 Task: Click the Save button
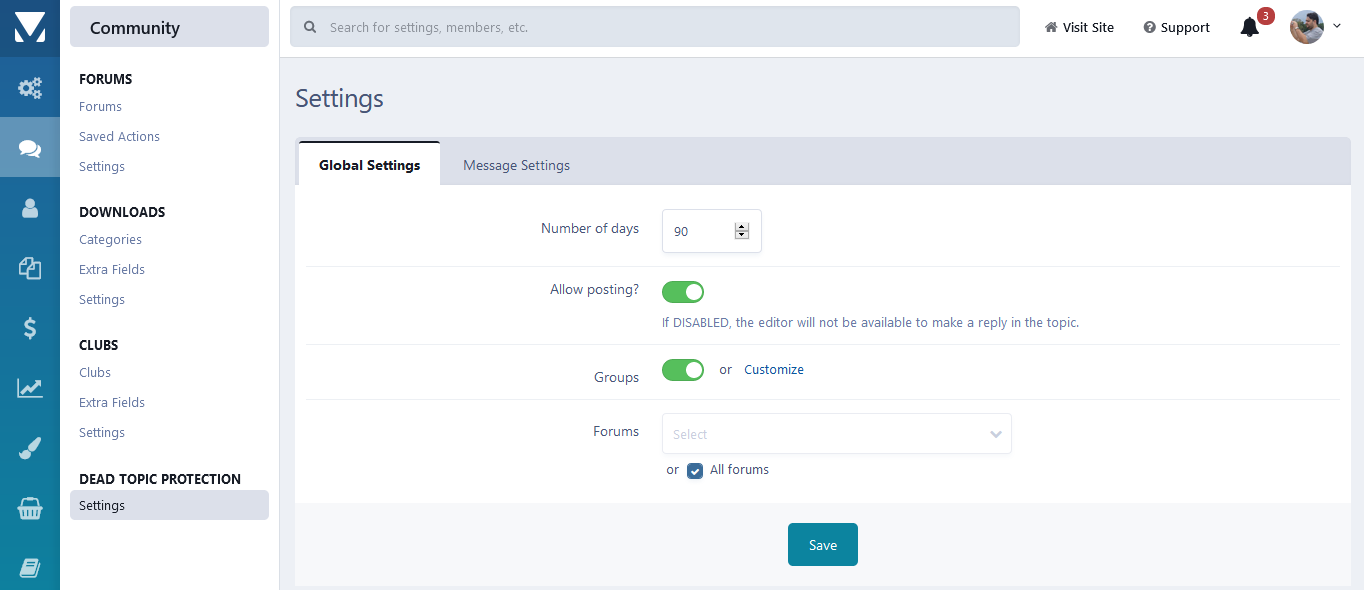[x=823, y=545]
